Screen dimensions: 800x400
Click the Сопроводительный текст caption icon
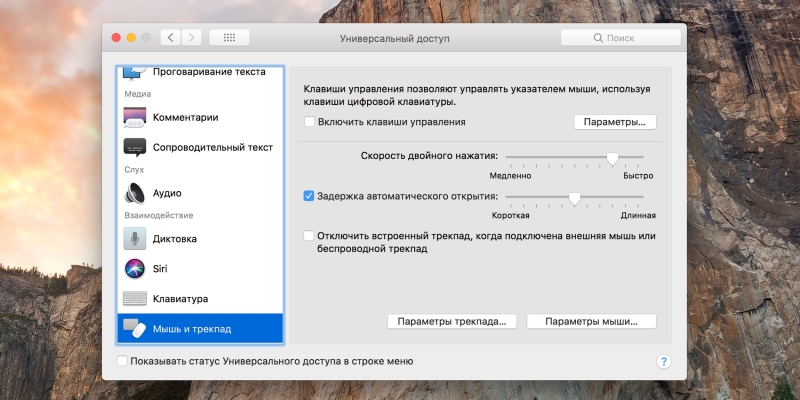135,147
